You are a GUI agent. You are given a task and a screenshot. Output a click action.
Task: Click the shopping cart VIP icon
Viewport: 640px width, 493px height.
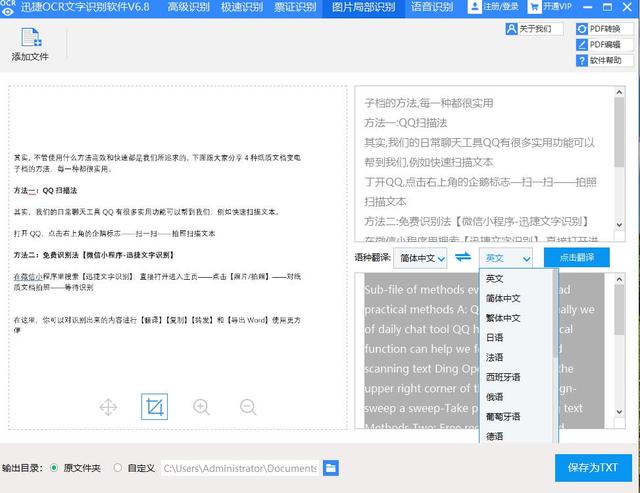coord(534,7)
